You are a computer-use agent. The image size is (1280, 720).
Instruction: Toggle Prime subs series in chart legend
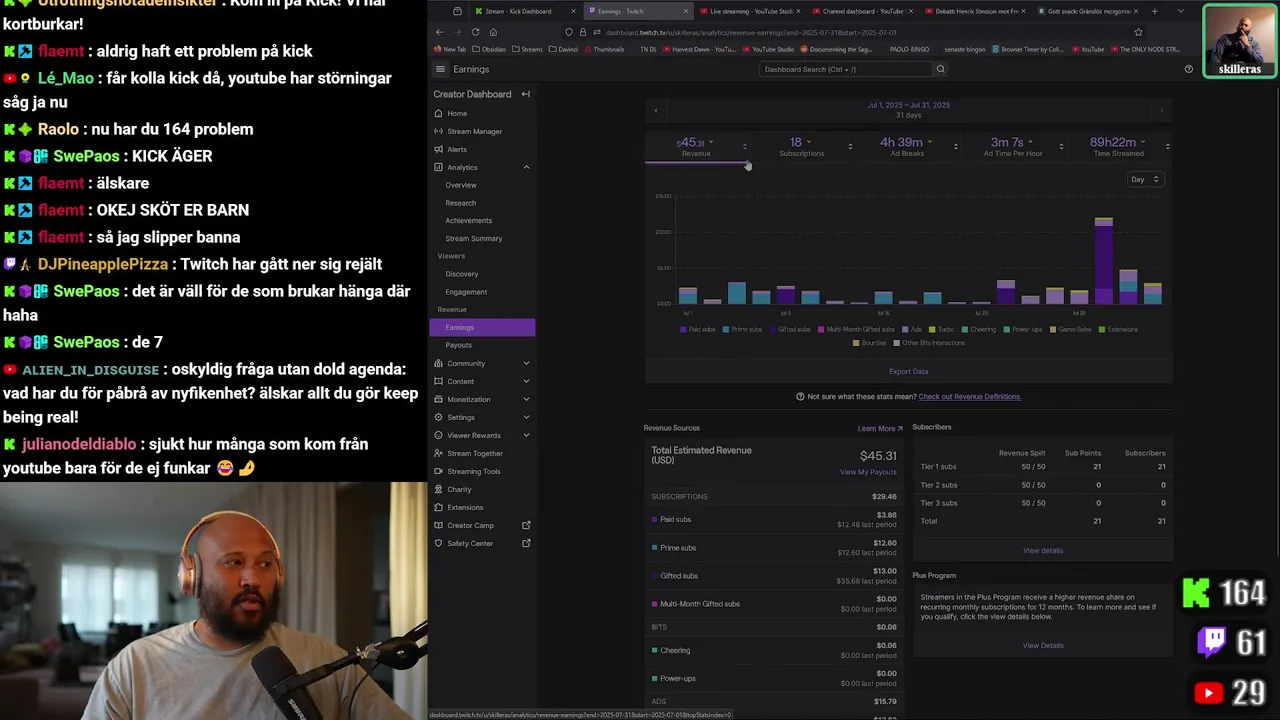point(742,329)
